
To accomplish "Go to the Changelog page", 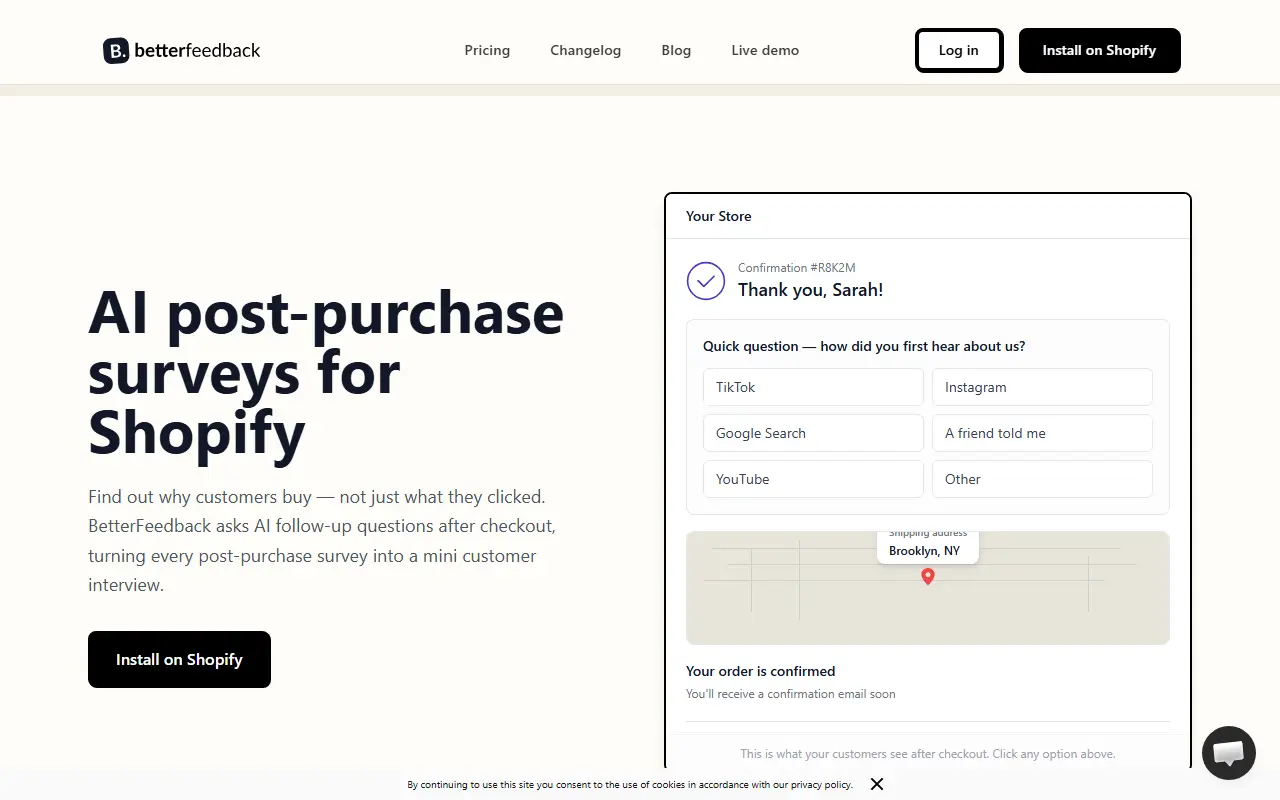I will coord(585,50).
